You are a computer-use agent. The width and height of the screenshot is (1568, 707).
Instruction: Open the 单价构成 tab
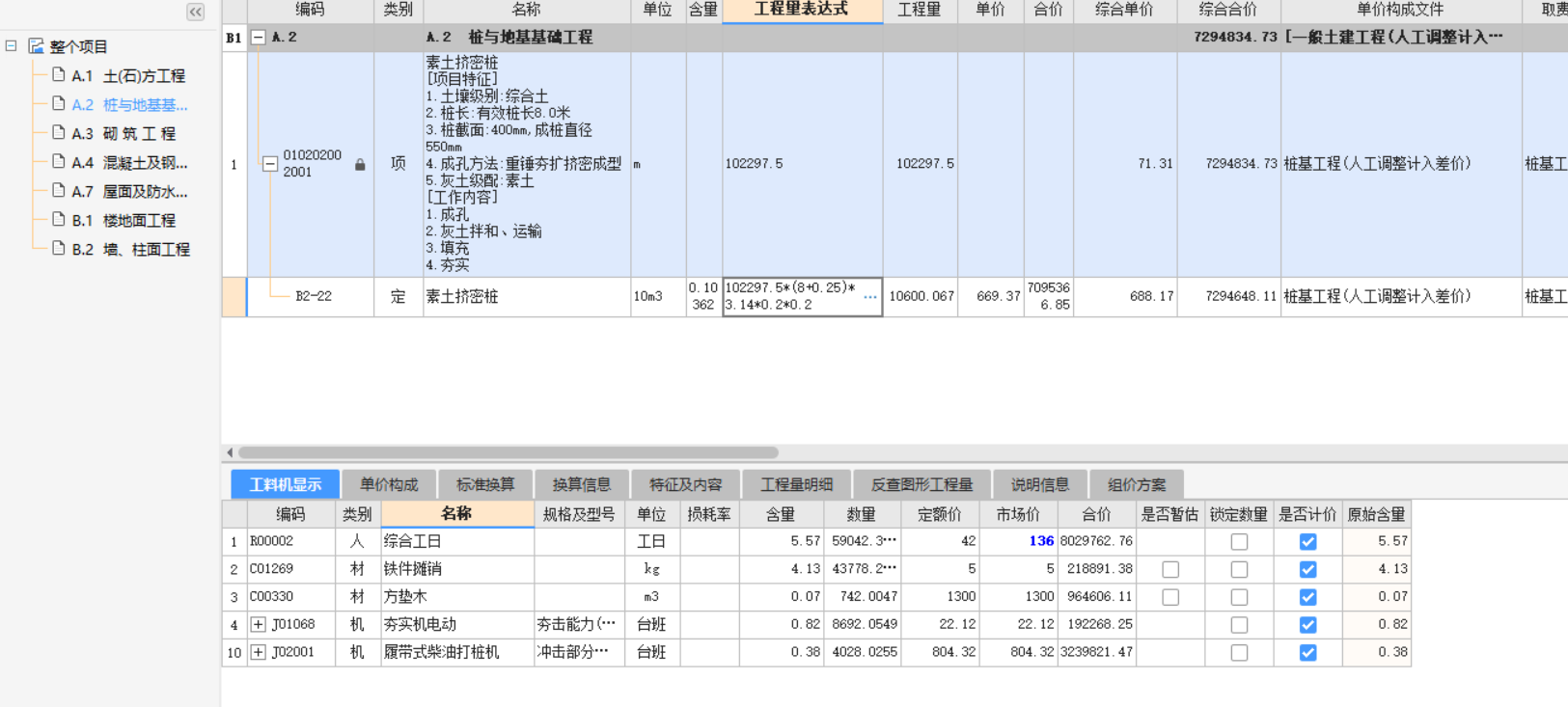389,484
